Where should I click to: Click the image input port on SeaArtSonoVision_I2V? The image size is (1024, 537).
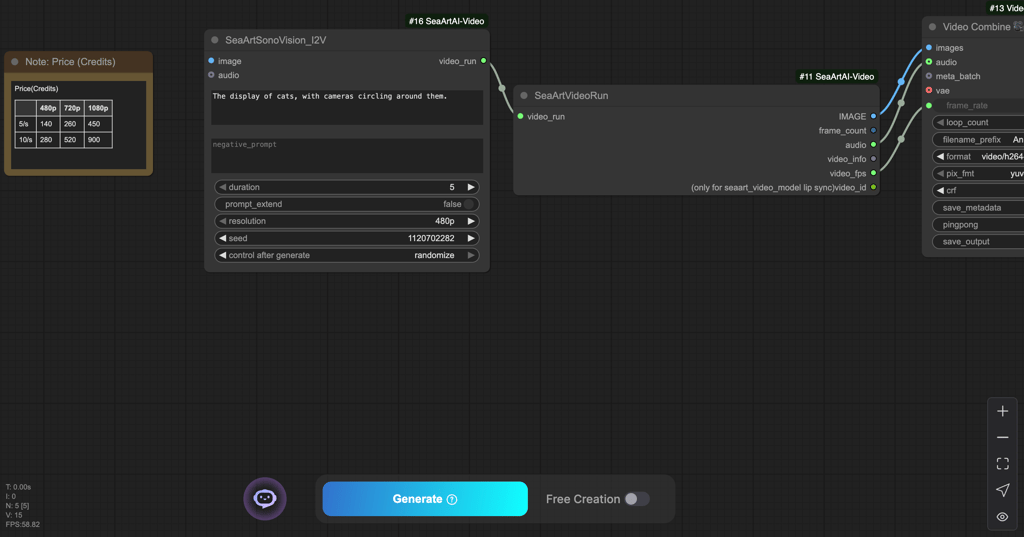211,61
